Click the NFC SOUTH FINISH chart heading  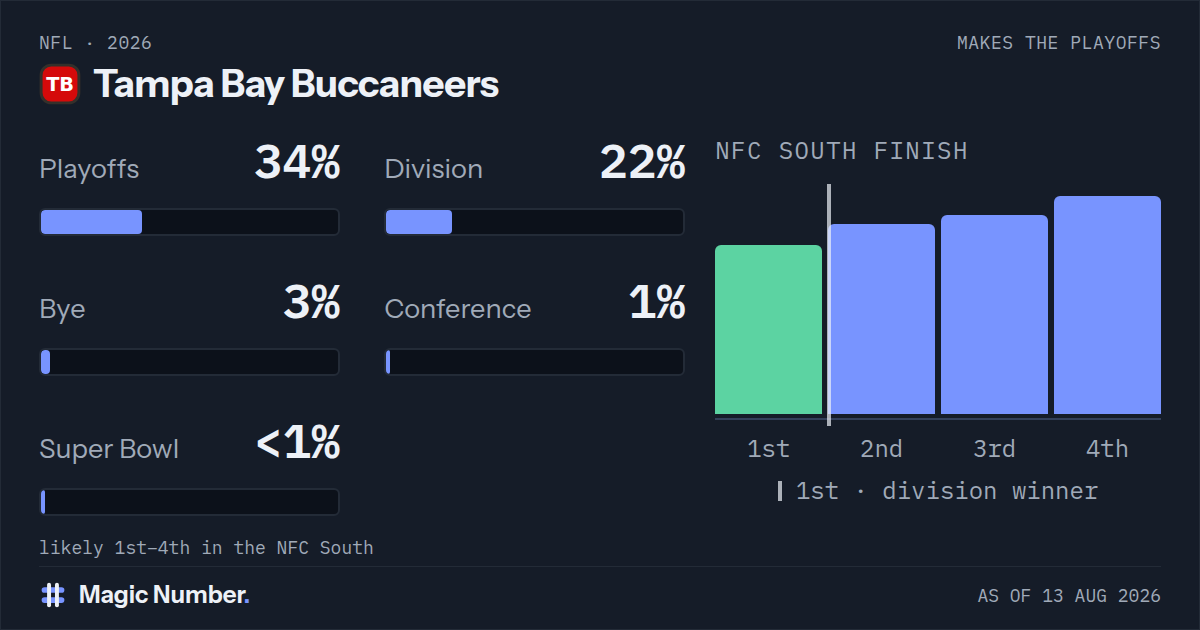click(841, 151)
